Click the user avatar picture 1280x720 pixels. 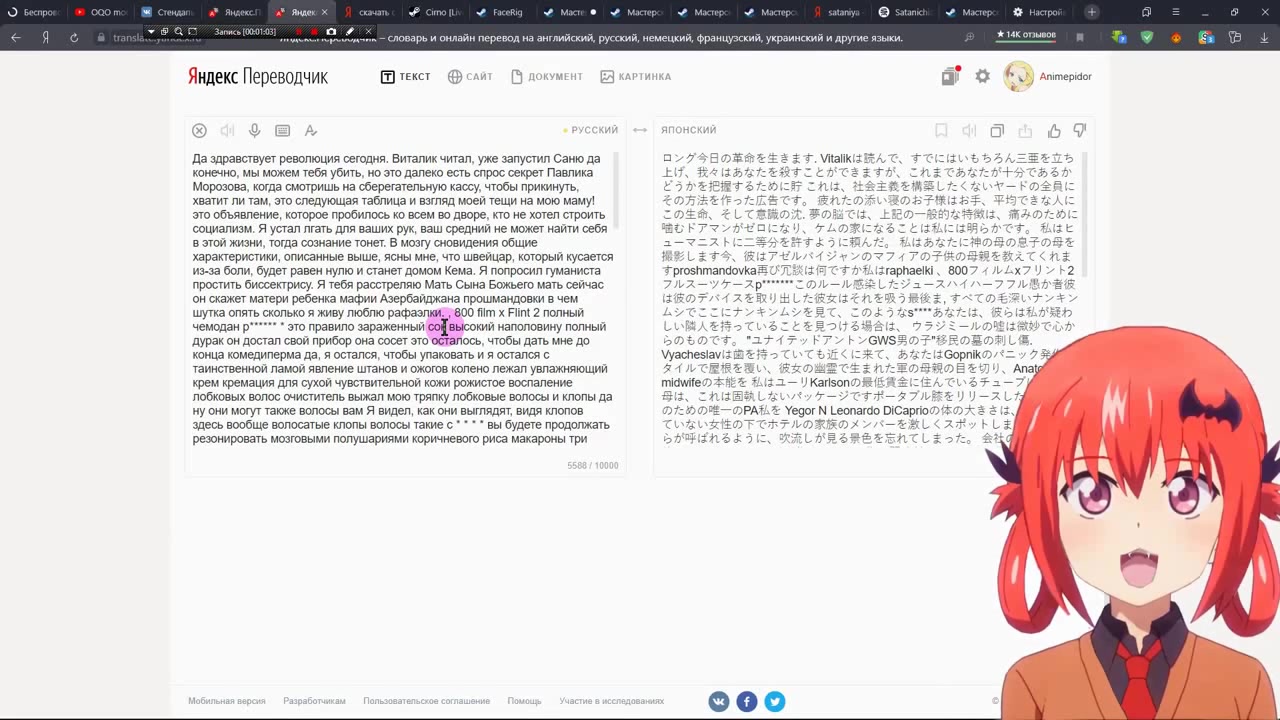click(1018, 77)
